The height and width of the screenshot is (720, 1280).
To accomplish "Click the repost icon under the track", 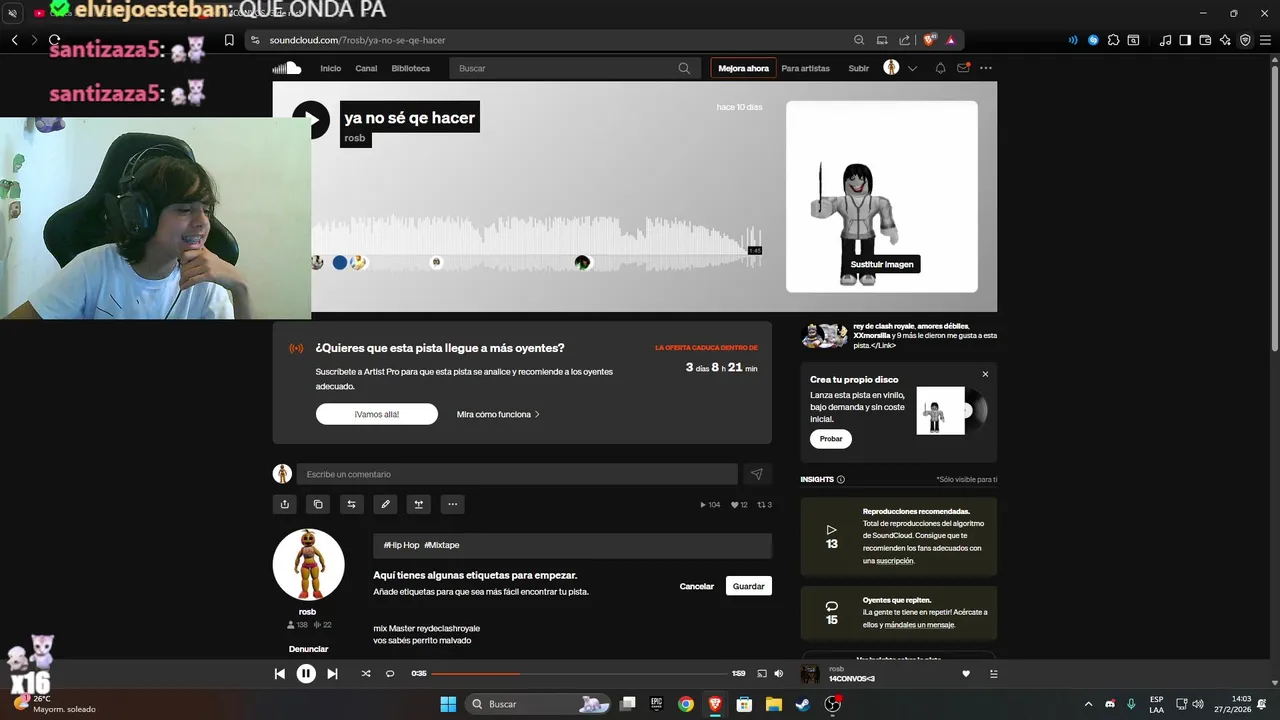I will click(x=351, y=504).
